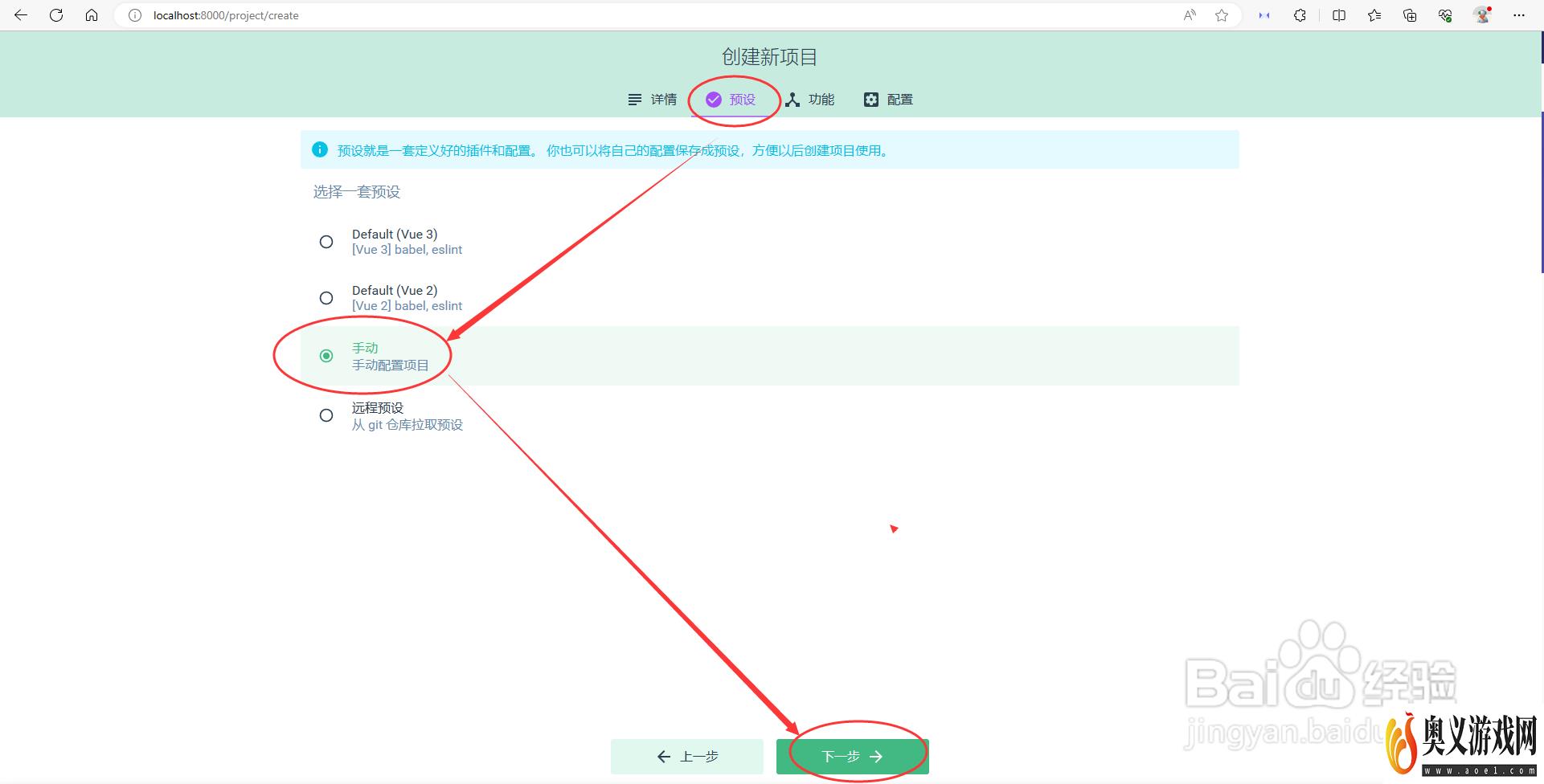
Task: Select Default (Vue 2) preset radio
Action: (x=326, y=298)
